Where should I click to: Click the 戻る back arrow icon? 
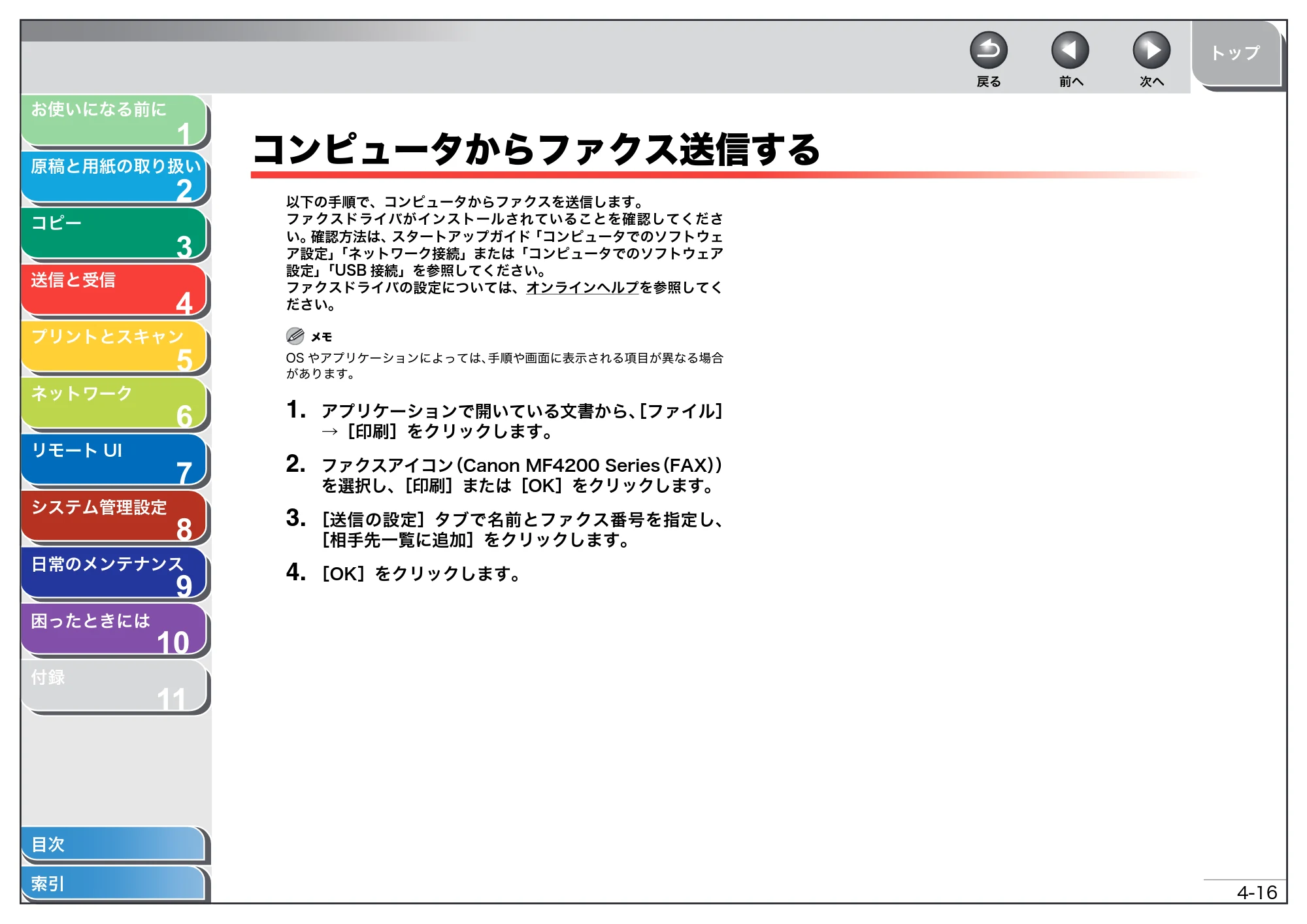tap(988, 50)
